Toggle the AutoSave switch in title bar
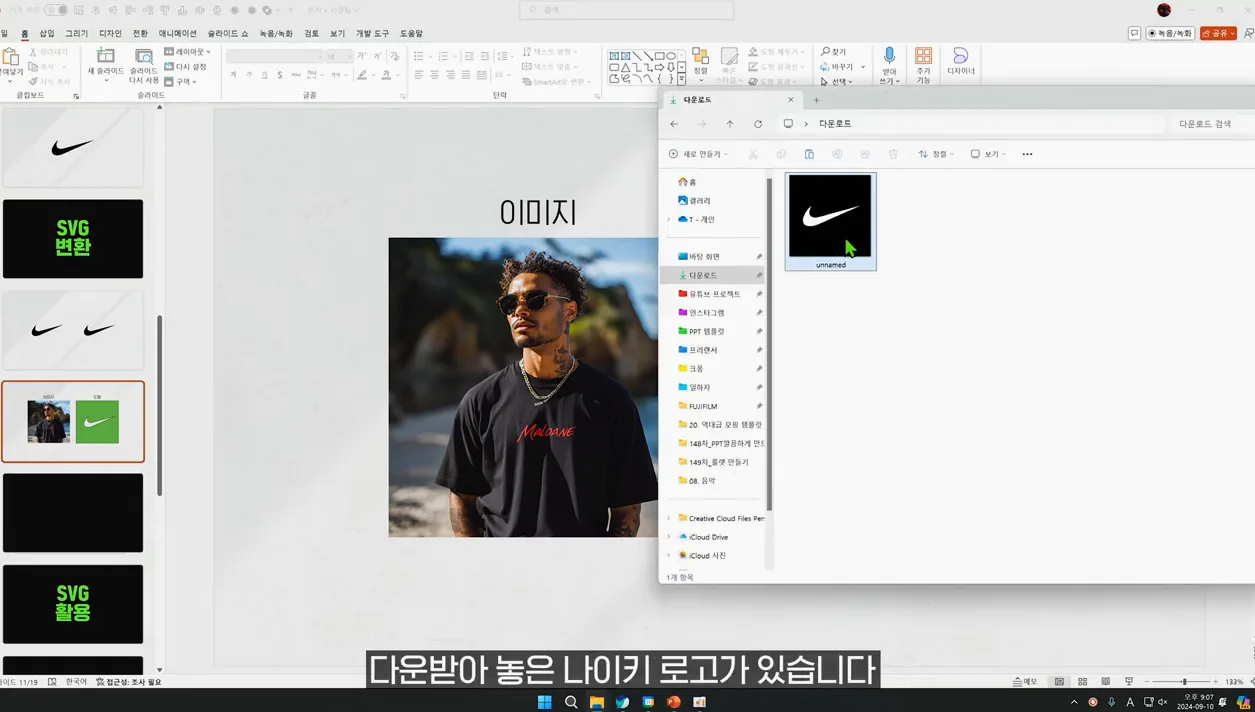Viewport: 1255px width, 712px height. pyautogui.click(x=56, y=10)
